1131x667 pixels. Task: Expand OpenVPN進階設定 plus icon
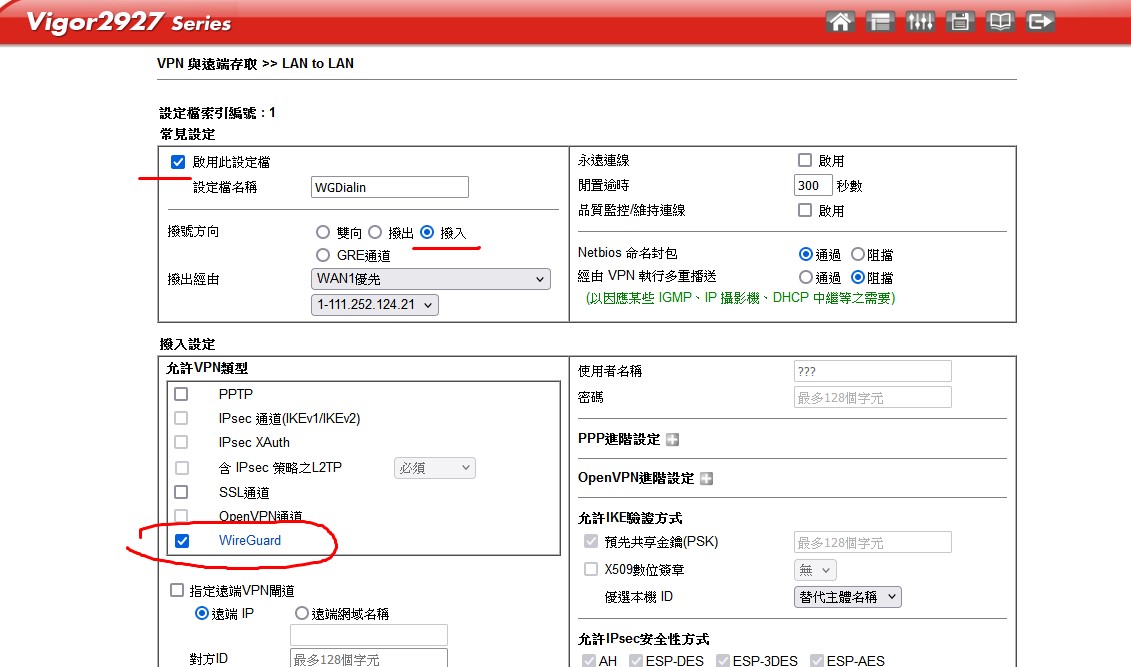[x=706, y=479]
